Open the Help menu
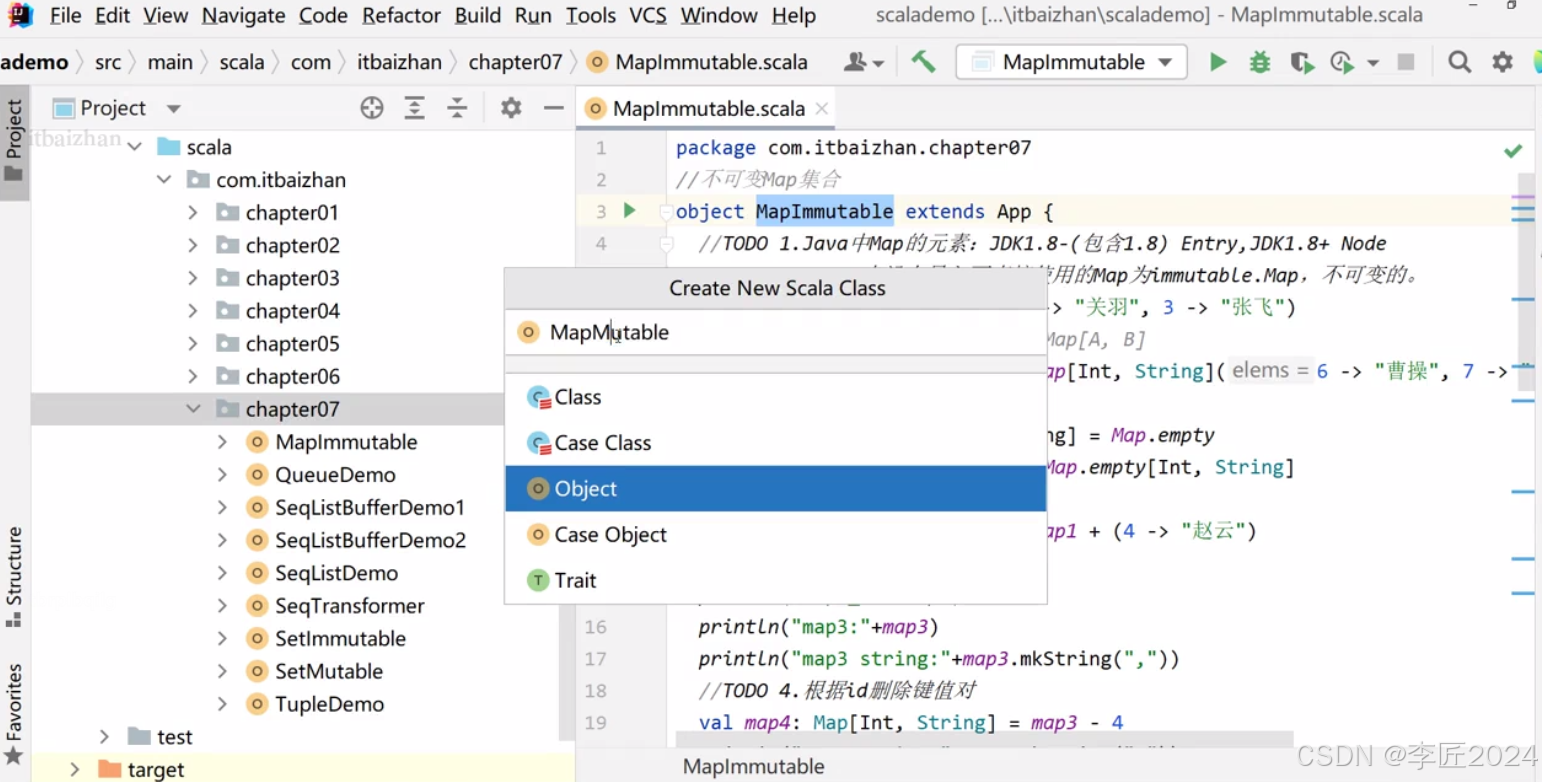 point(794,16)
